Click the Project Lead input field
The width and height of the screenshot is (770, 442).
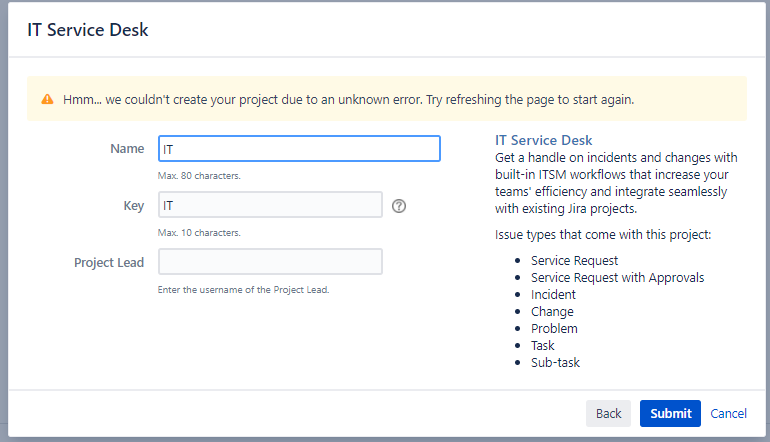pyautogui.click(x=270, y=262)
